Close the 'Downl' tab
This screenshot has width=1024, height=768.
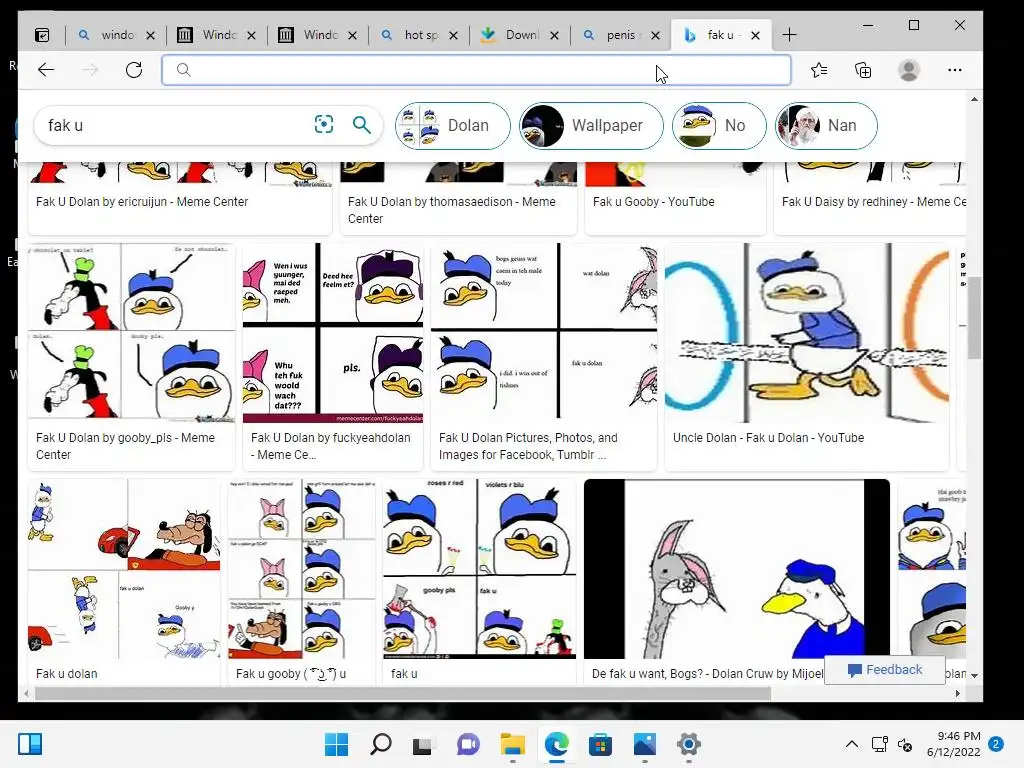(554, 35)
